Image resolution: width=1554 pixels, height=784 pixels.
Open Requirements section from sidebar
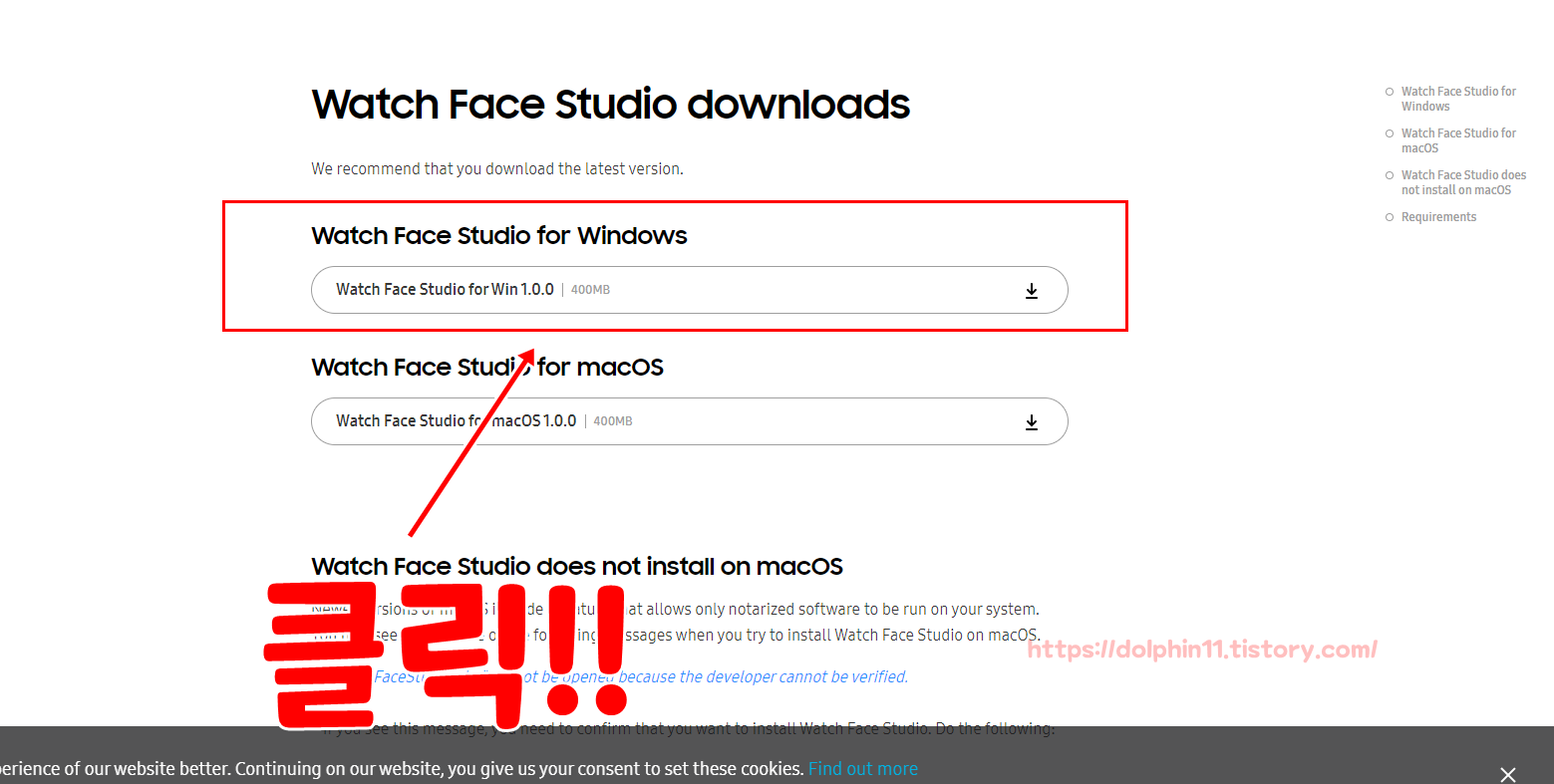point(1438,217)
